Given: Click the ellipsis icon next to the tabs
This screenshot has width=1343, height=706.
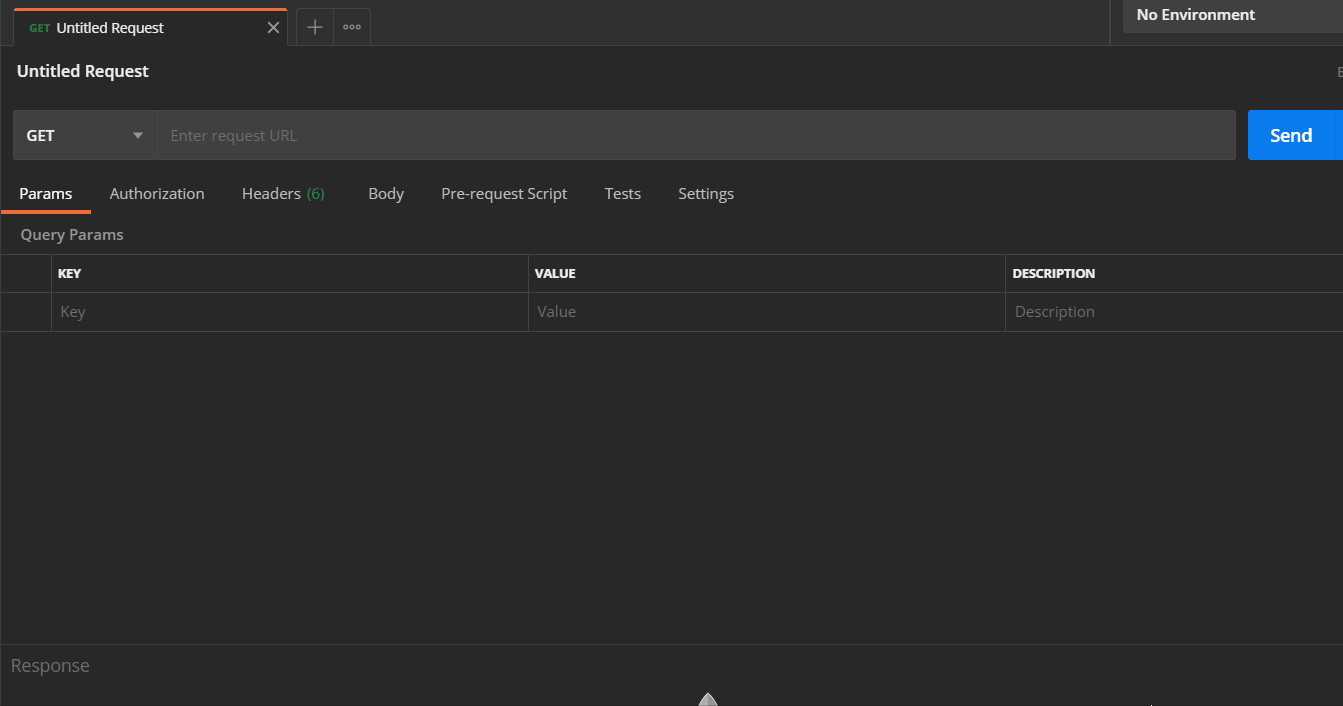Looking at the screenshot, I should pos(351,27).
